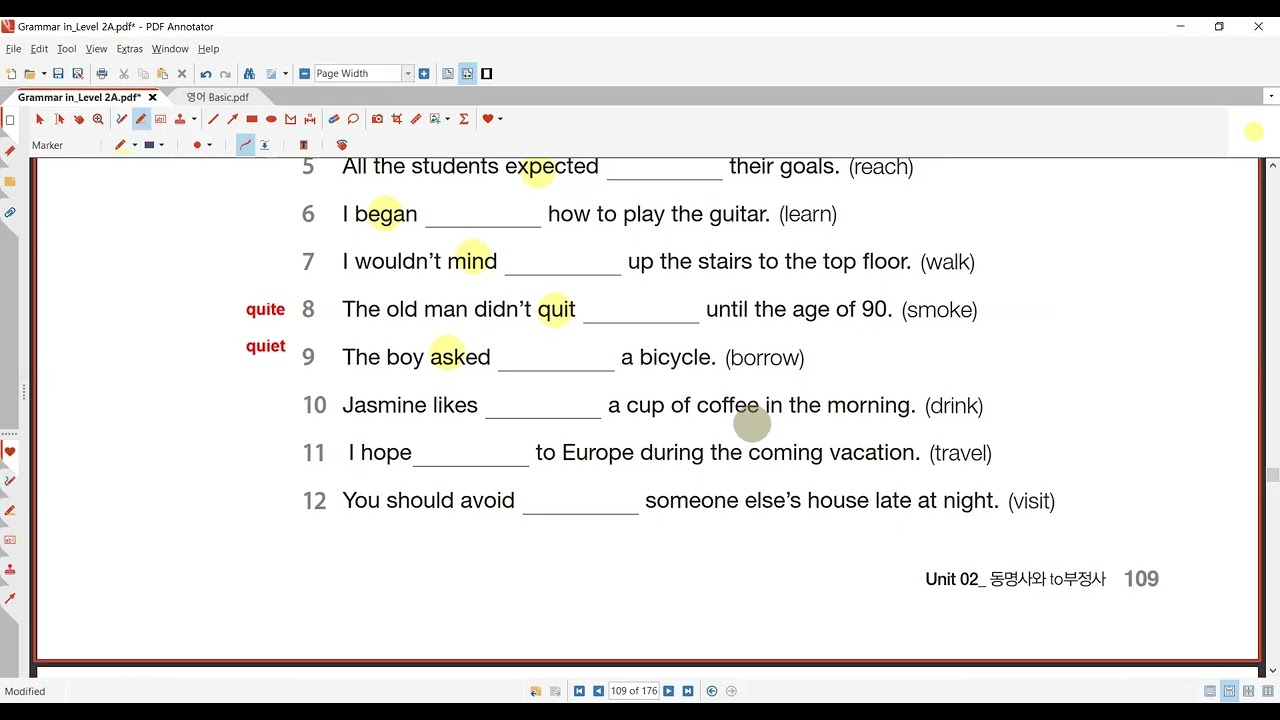Select the Crop tool
The width and height of the screenshot is (1280, 720).
click(397, 119)
